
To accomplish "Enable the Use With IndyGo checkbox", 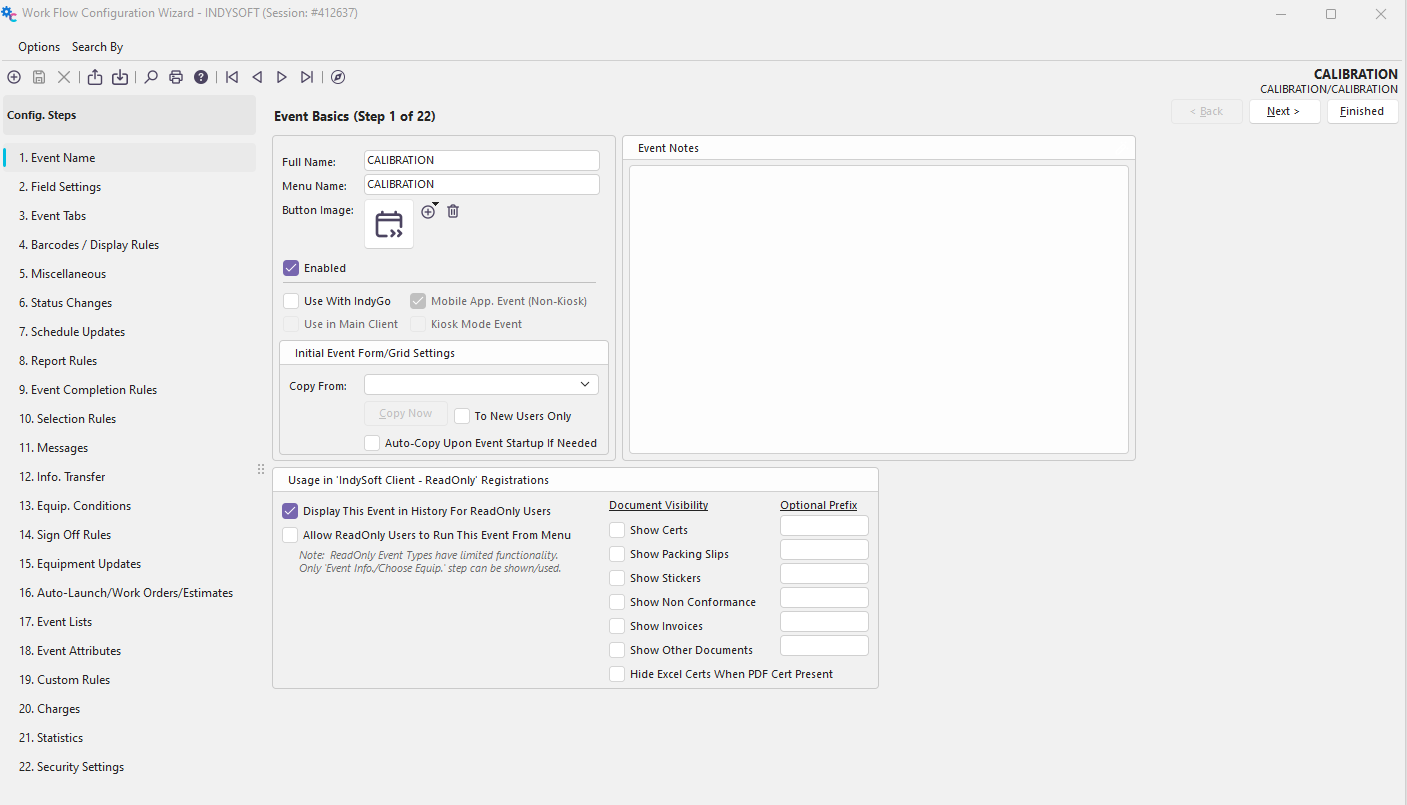I will pos(291,301).
